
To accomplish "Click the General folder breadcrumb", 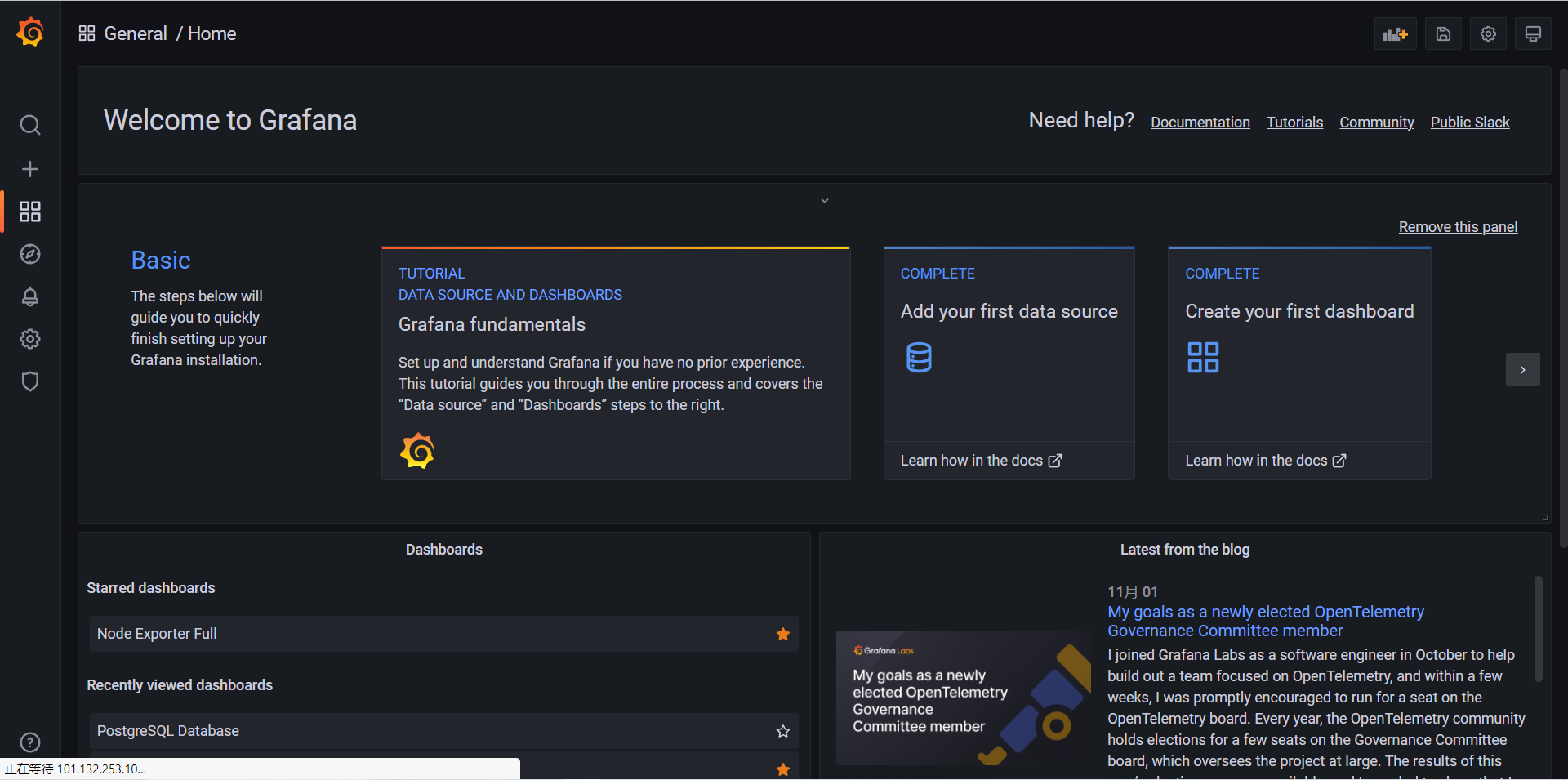I will point(136,33).
